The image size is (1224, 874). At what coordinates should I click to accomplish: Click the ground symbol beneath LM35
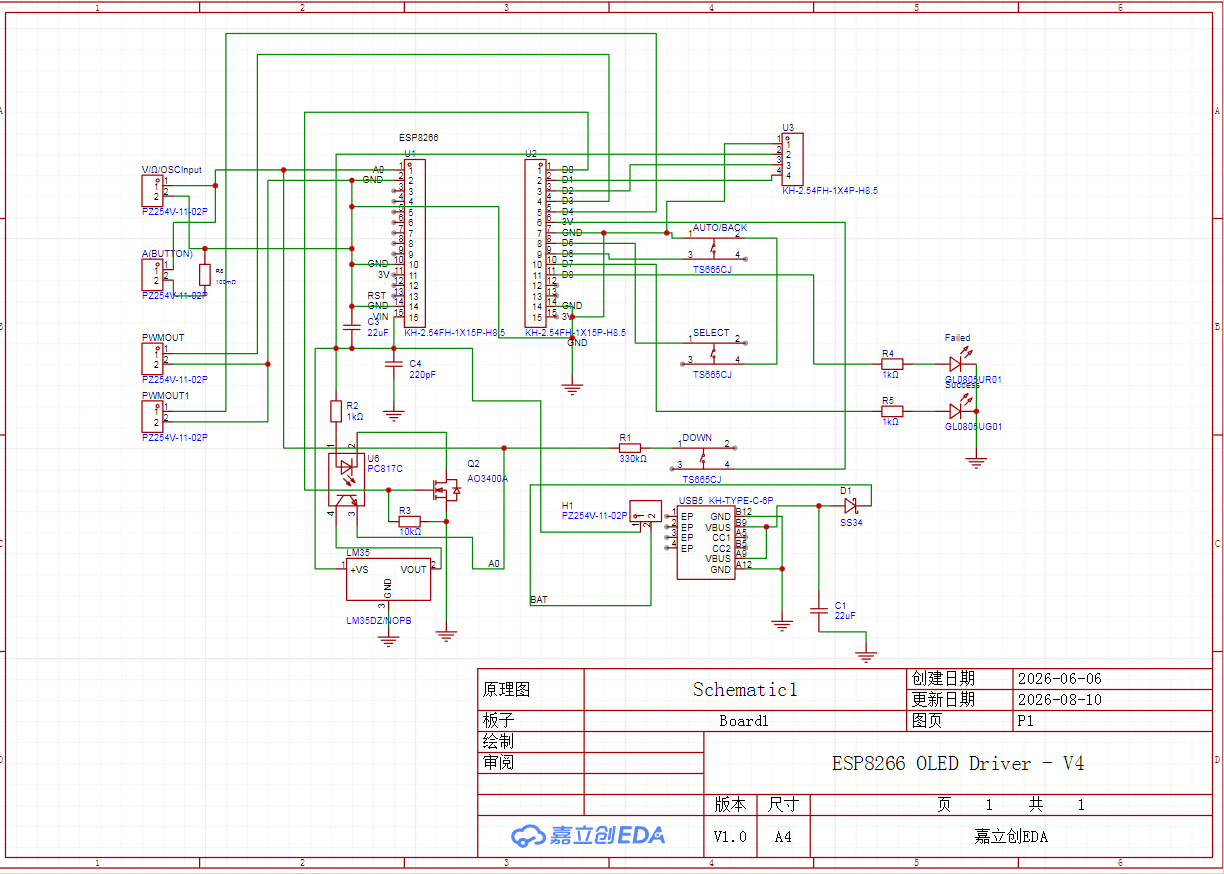(389, 639)
